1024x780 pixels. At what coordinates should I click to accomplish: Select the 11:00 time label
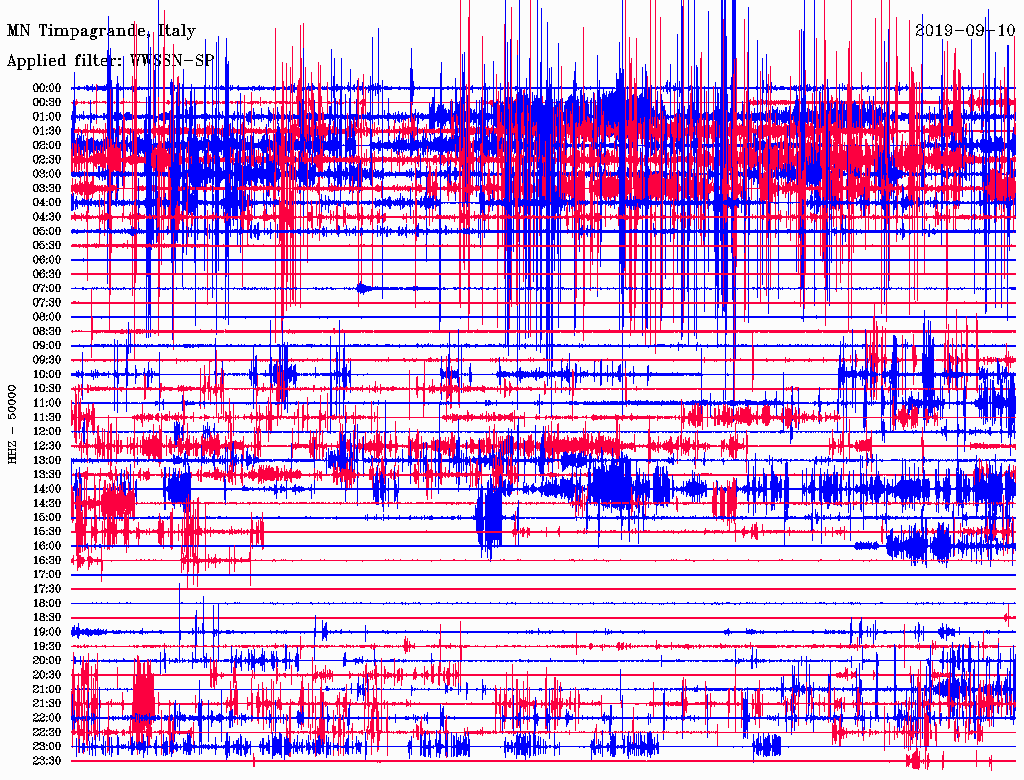pyautogui.click(x=47, y=402)
